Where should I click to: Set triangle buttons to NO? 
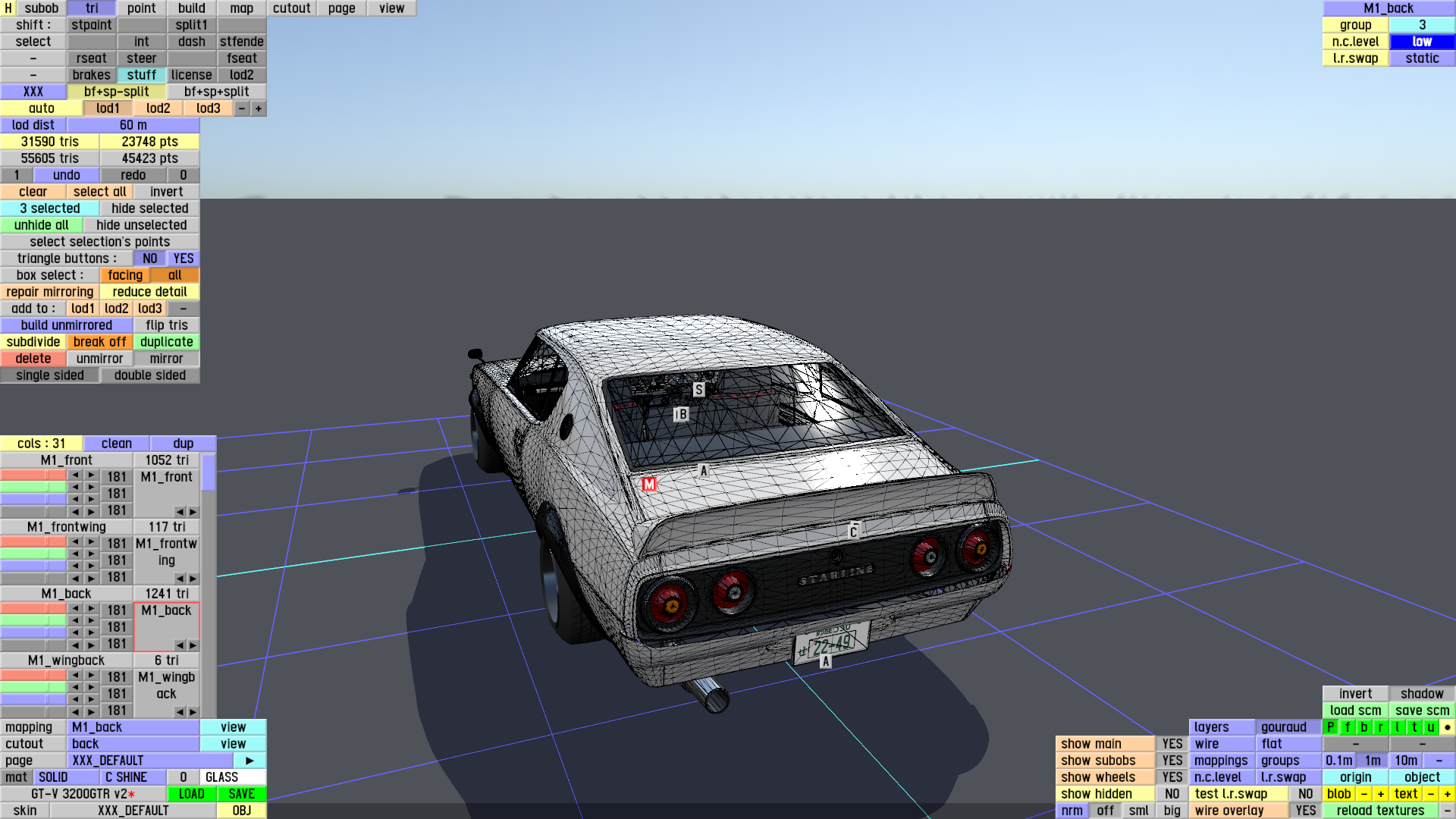(150, 259)
